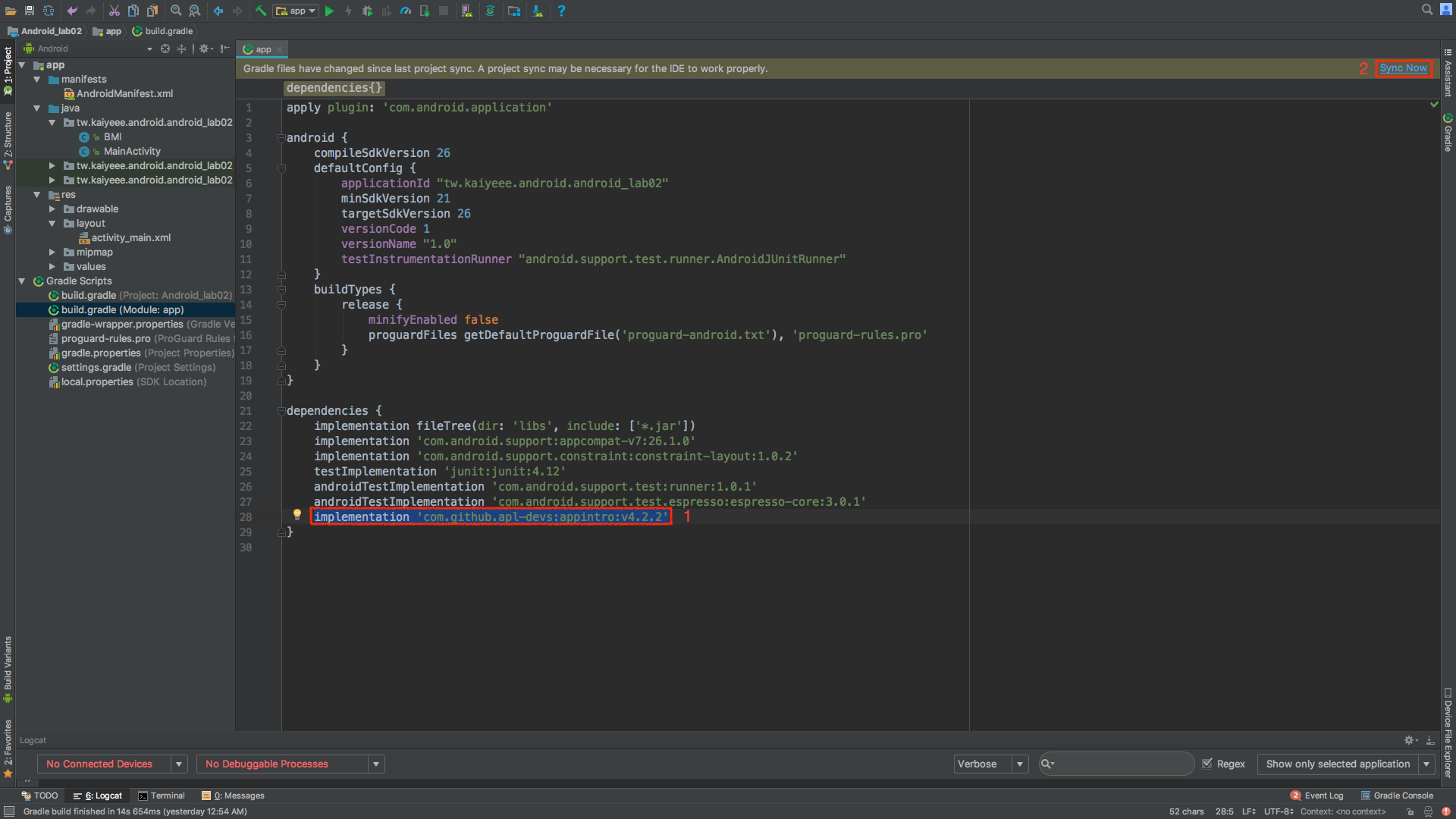The height and width of the screenshot is (819, 1456).
Task: Click the Make Project hammer icon
Action: click(x=260, y=11)
